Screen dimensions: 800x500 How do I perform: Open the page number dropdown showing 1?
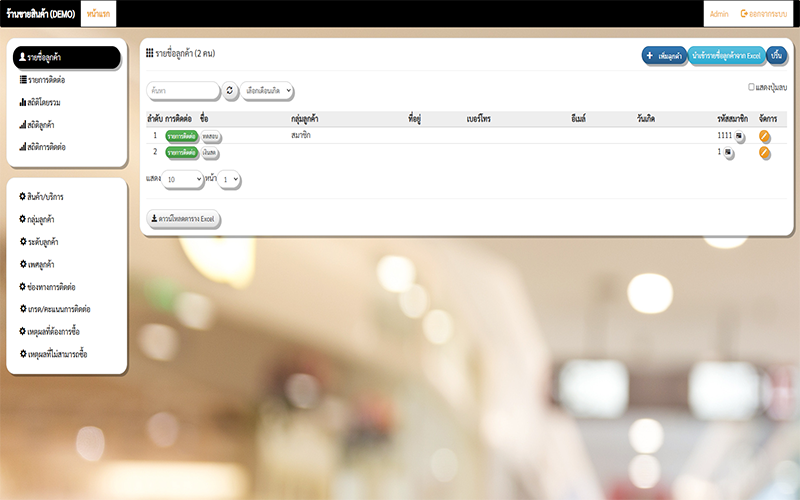tap(231, 179)
